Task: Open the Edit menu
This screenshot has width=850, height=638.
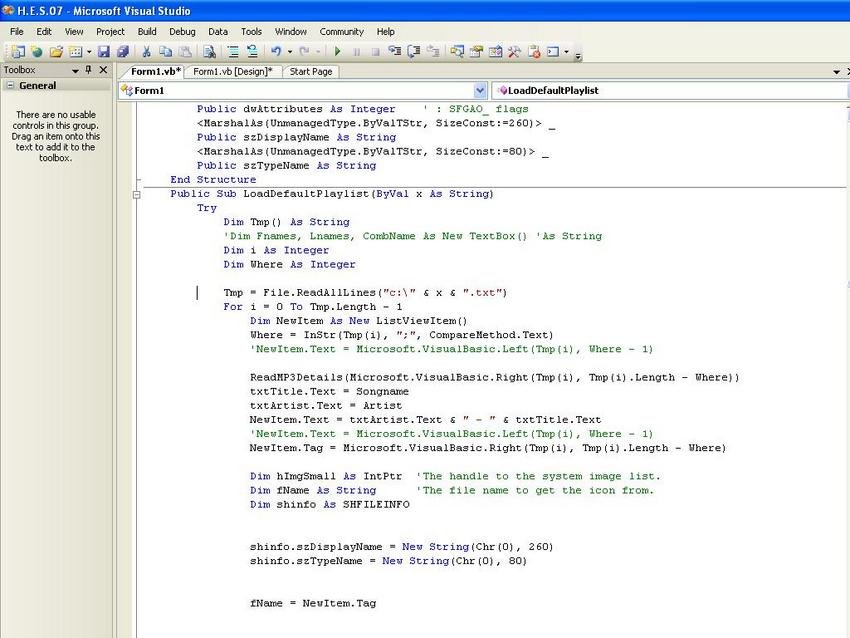Action: tap(44, 31)
